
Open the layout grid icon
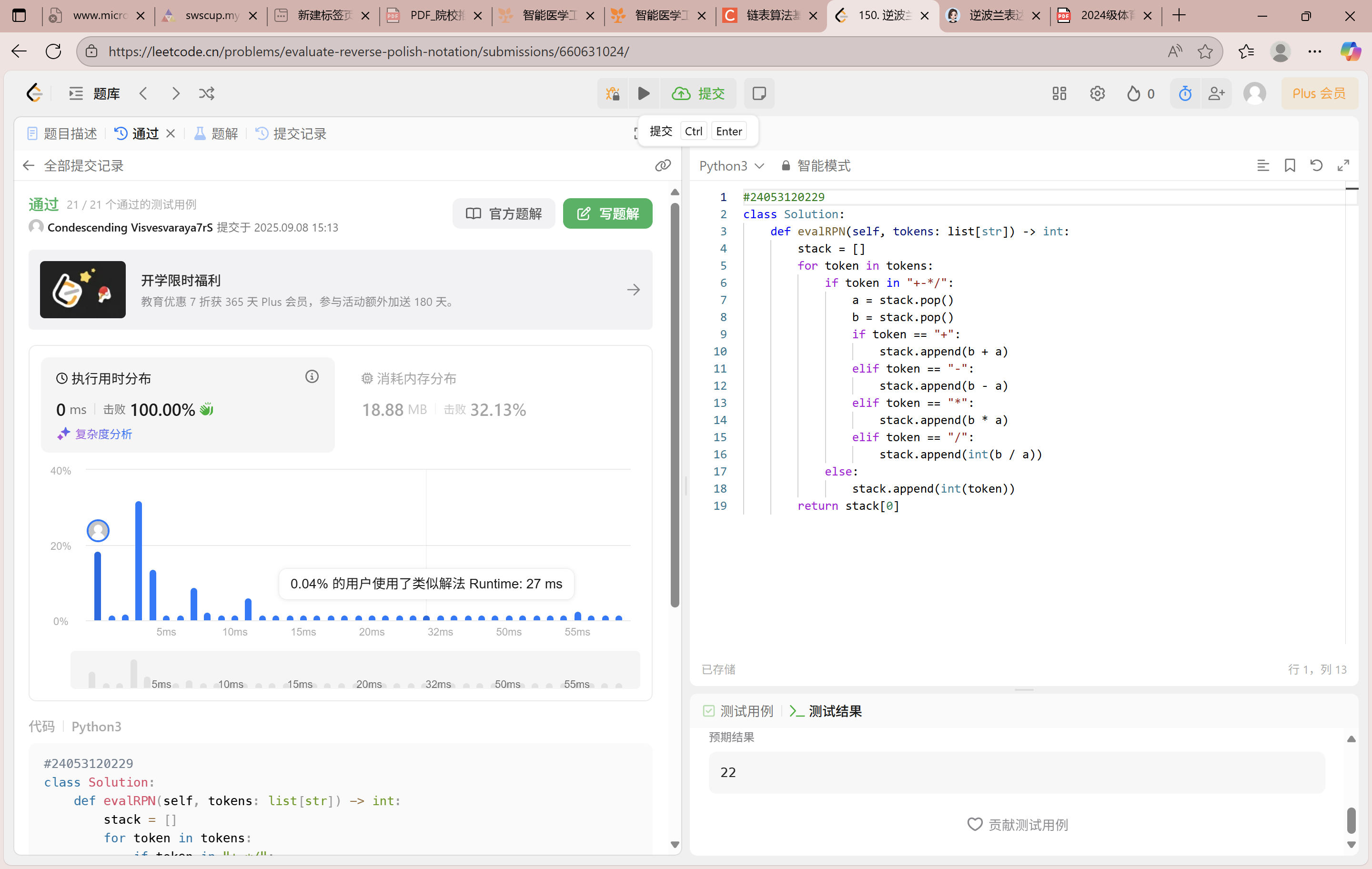[1059, 93]
